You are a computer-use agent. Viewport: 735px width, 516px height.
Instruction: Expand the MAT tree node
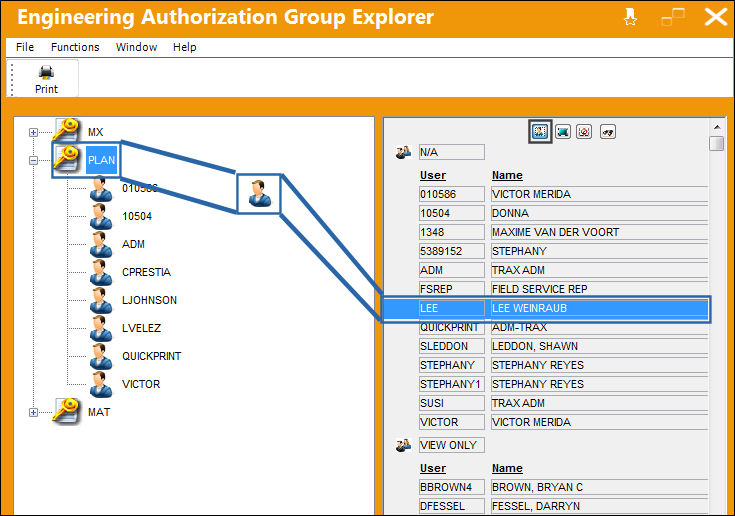pyautogui.click(x=33, y=412)
